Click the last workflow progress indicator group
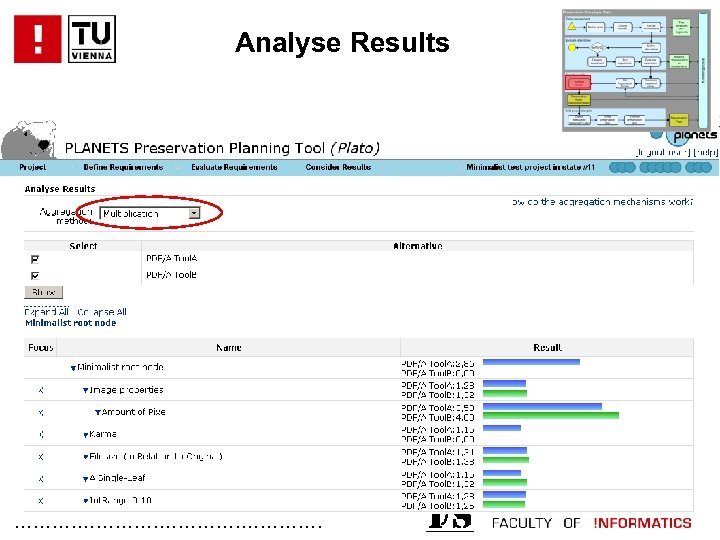Viewport: 720px width, 540px height. coord(698,168)
